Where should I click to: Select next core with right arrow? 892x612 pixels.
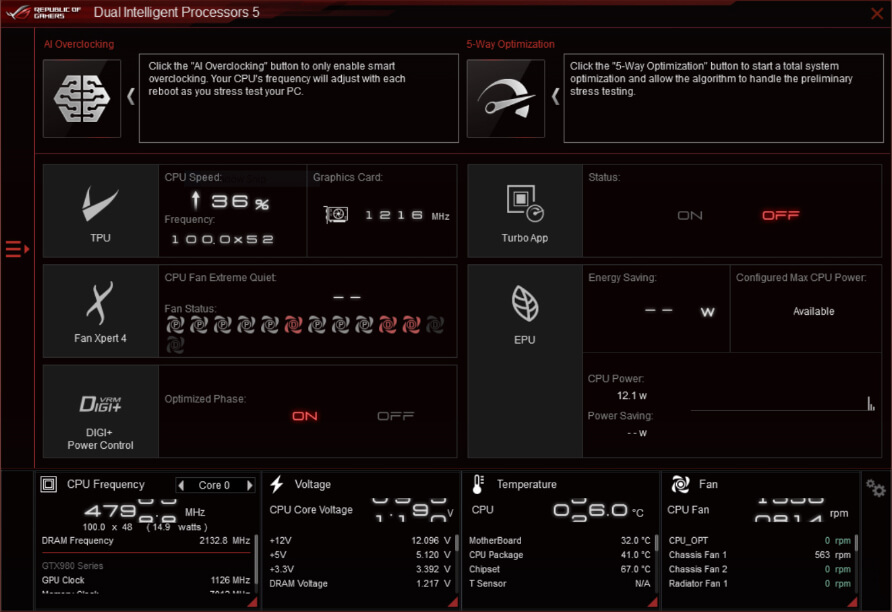[249, 485]
